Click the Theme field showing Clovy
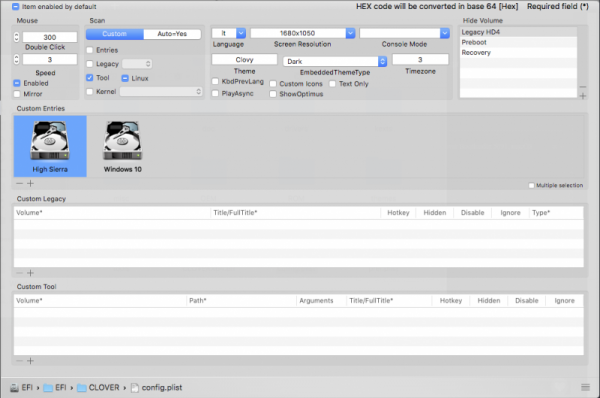The image size is (600, 398). (245, 59)
